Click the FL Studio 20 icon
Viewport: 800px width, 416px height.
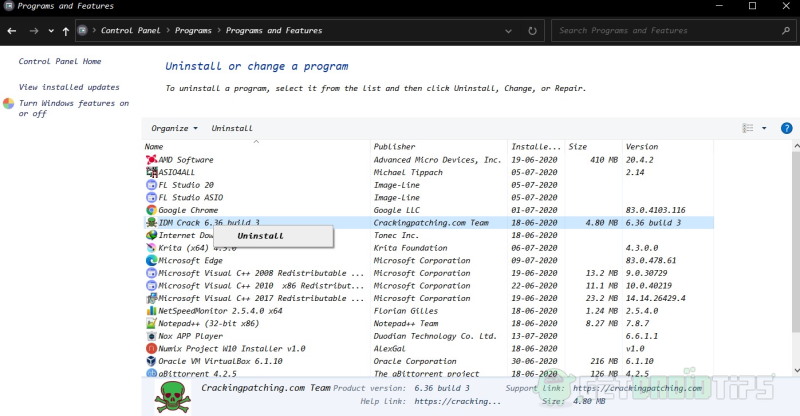pos(151,185)
